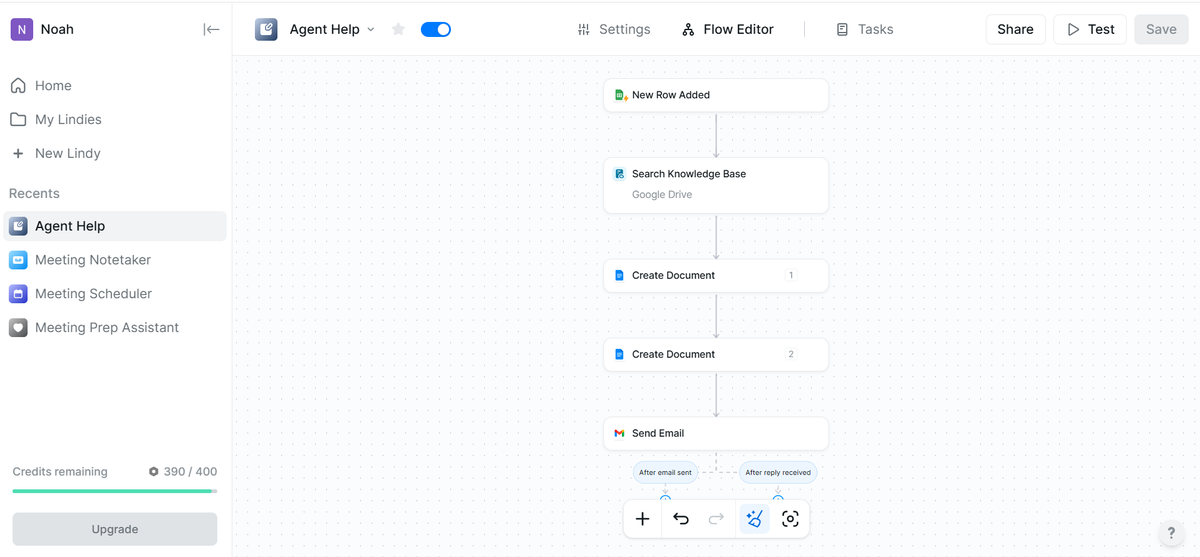
Task: Switch to the Tasks tab
Action: click(865, 29)
